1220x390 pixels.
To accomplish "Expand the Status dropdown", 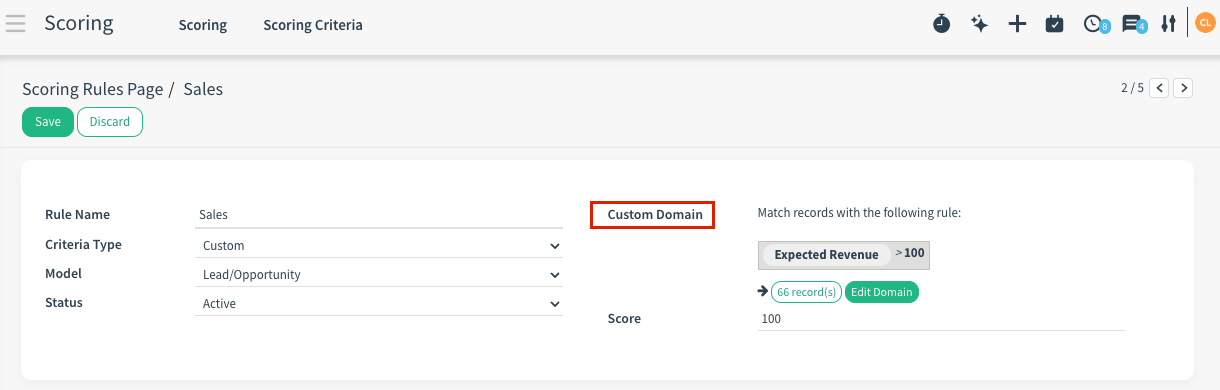I will coord(378,303).
